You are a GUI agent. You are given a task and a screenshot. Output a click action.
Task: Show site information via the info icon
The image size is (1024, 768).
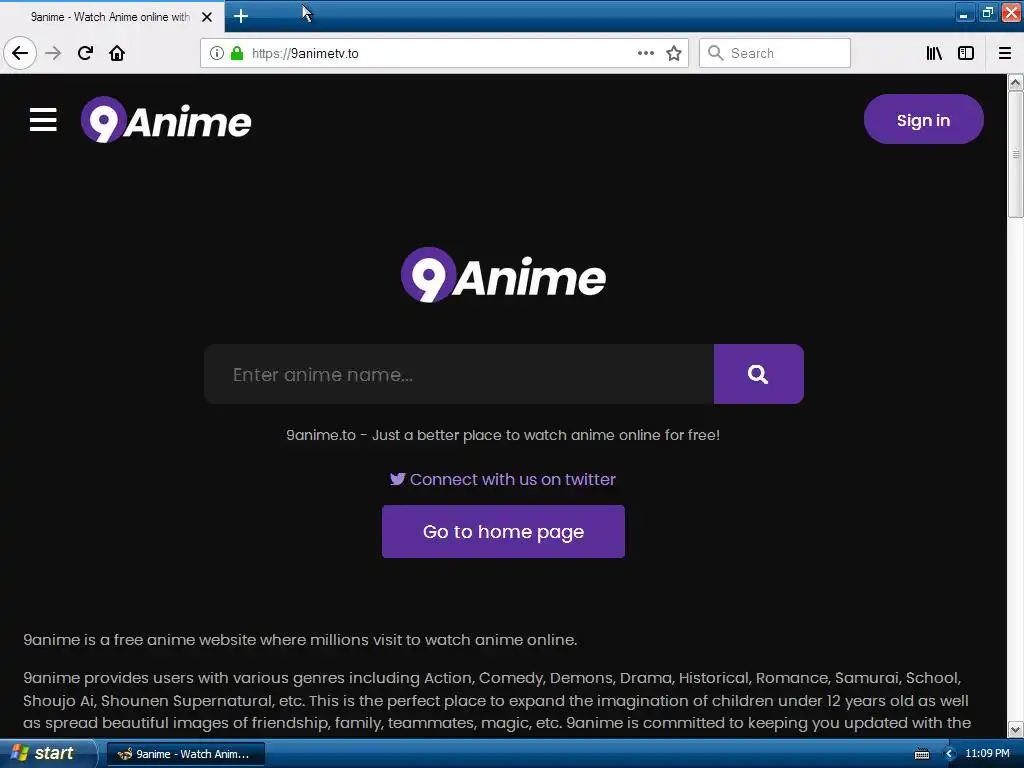pyautogui.click(x=217, y=53)
